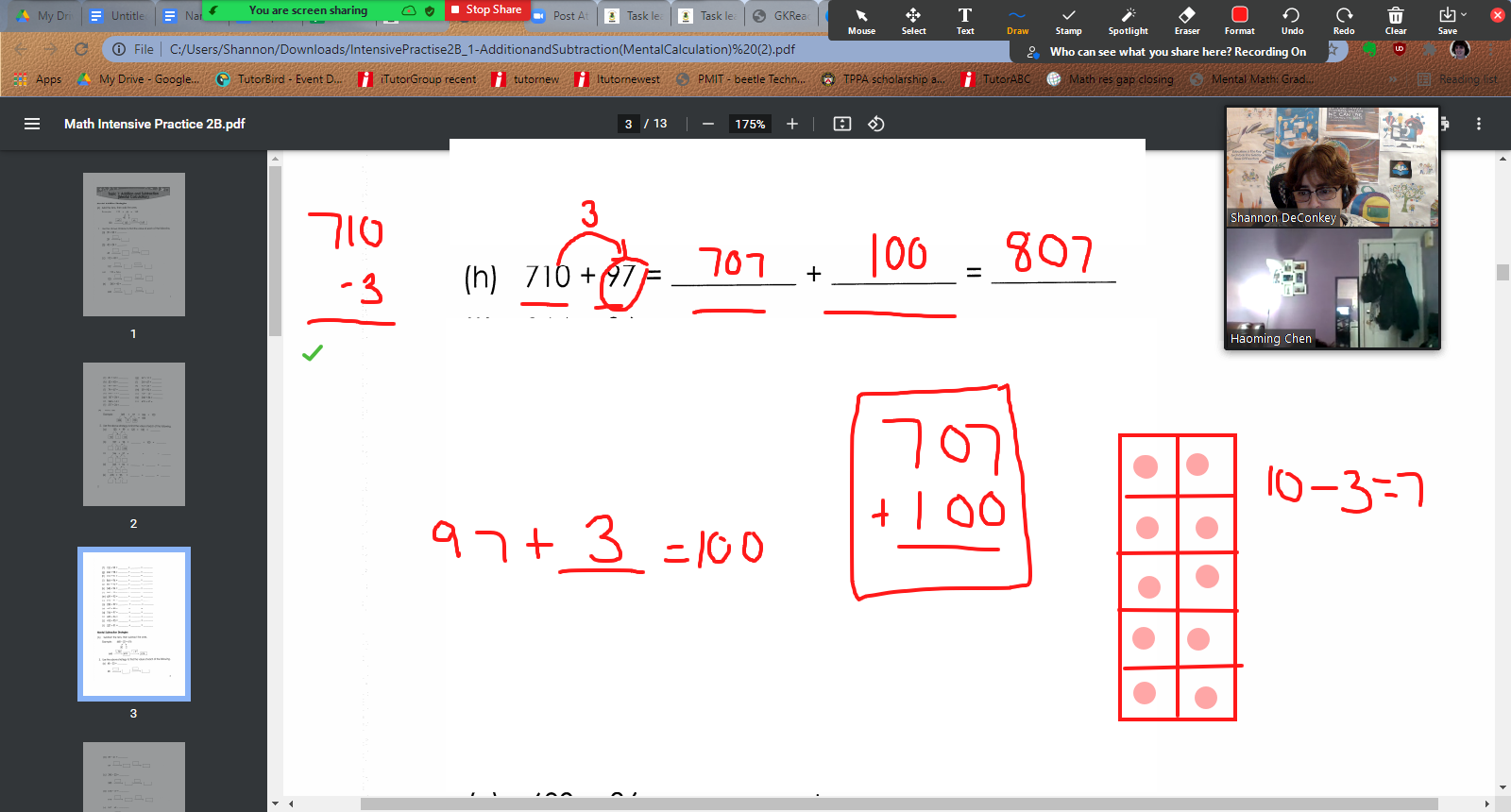This screenshot has height=812, width=1511.
Task: Open the Reading list
Action: click(x=1457, y=79)
